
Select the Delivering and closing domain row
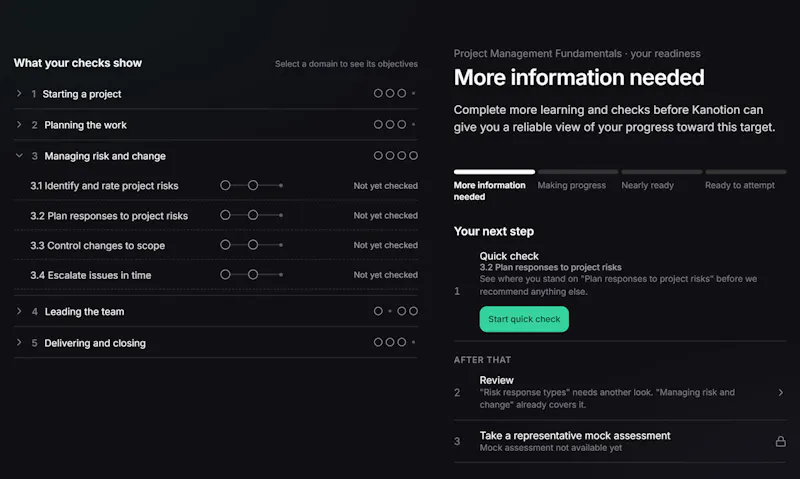point(216,342)
